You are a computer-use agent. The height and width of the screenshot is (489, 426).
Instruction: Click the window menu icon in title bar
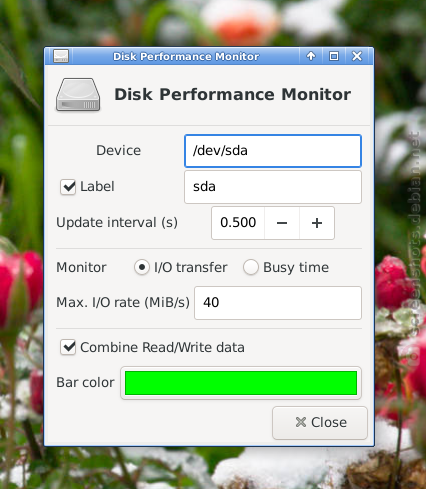coord(61,56)
